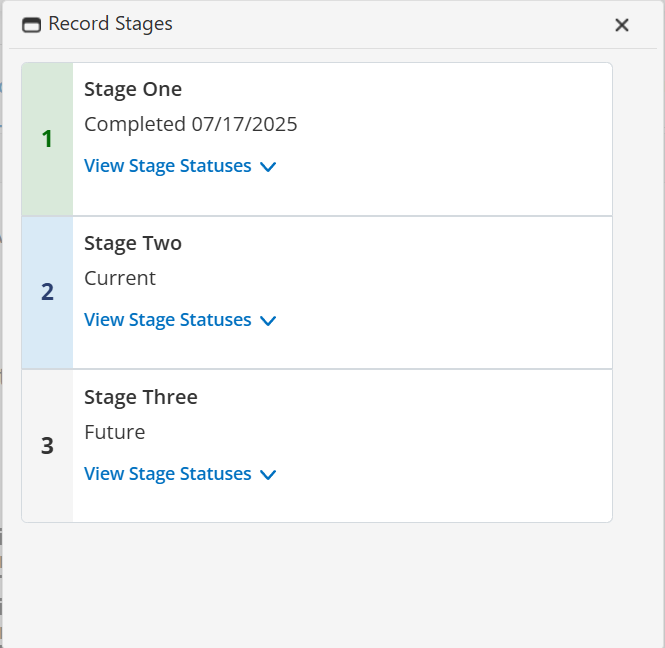
Task: Expand the chevron arrow for Stage Two statuses
Action: pos(267,321)
